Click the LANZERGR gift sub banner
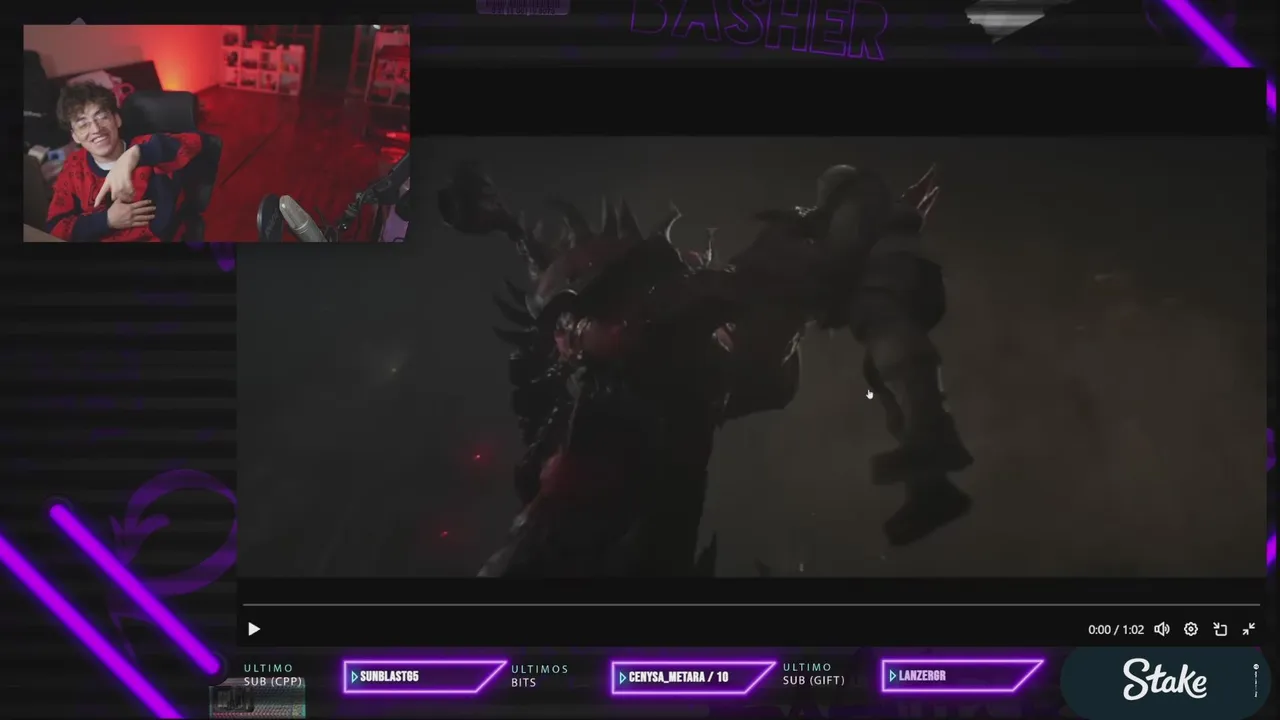1280x720 pixels. (962, 676)
